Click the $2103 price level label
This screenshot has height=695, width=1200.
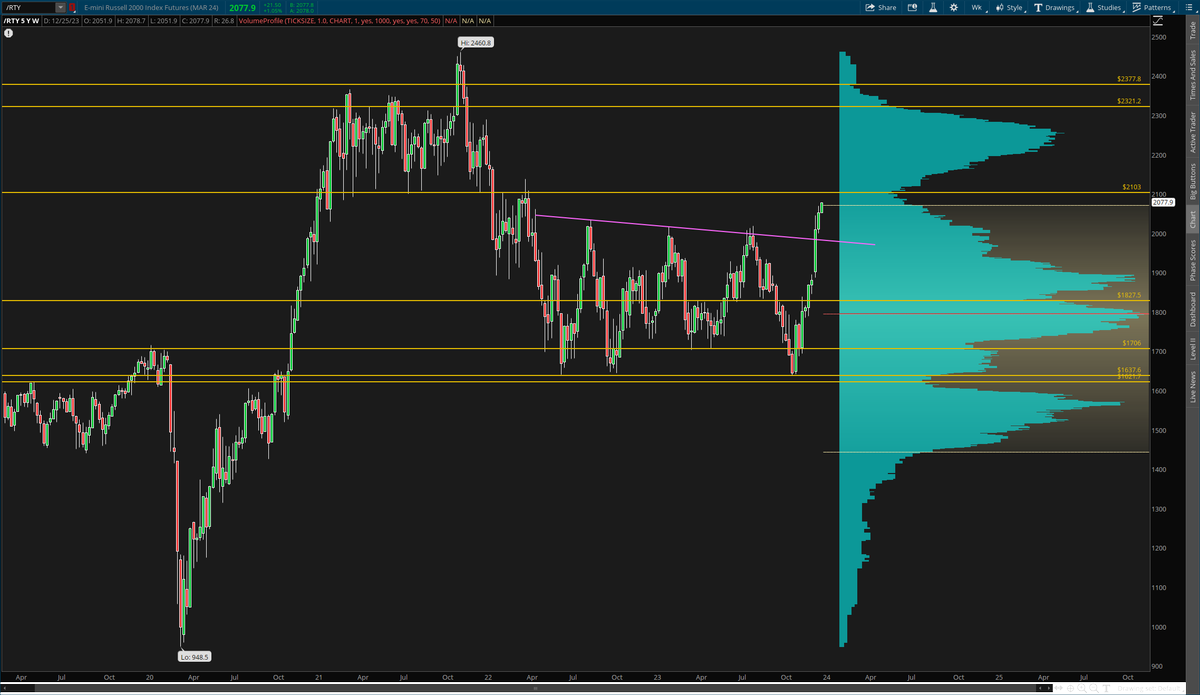(1132, 186)
